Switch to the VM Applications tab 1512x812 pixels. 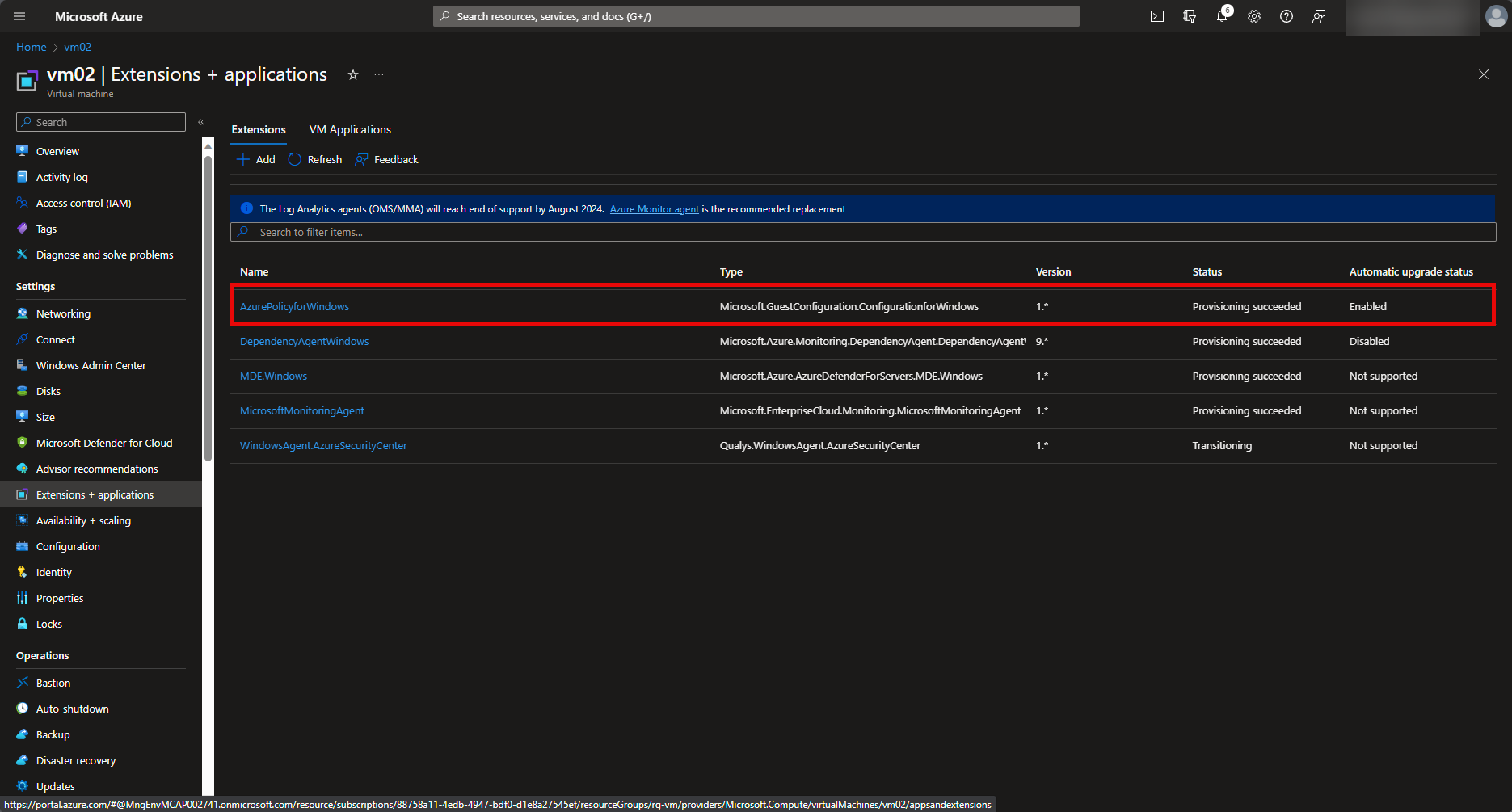(349, 129)
